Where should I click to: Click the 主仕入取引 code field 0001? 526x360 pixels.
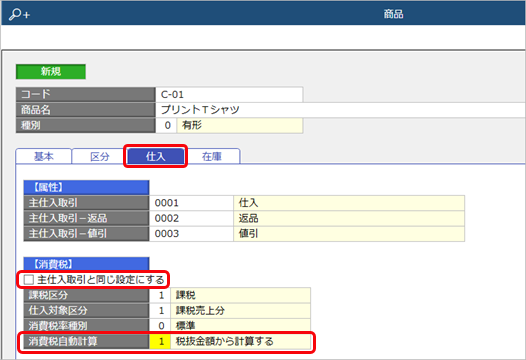coord(191,203)
